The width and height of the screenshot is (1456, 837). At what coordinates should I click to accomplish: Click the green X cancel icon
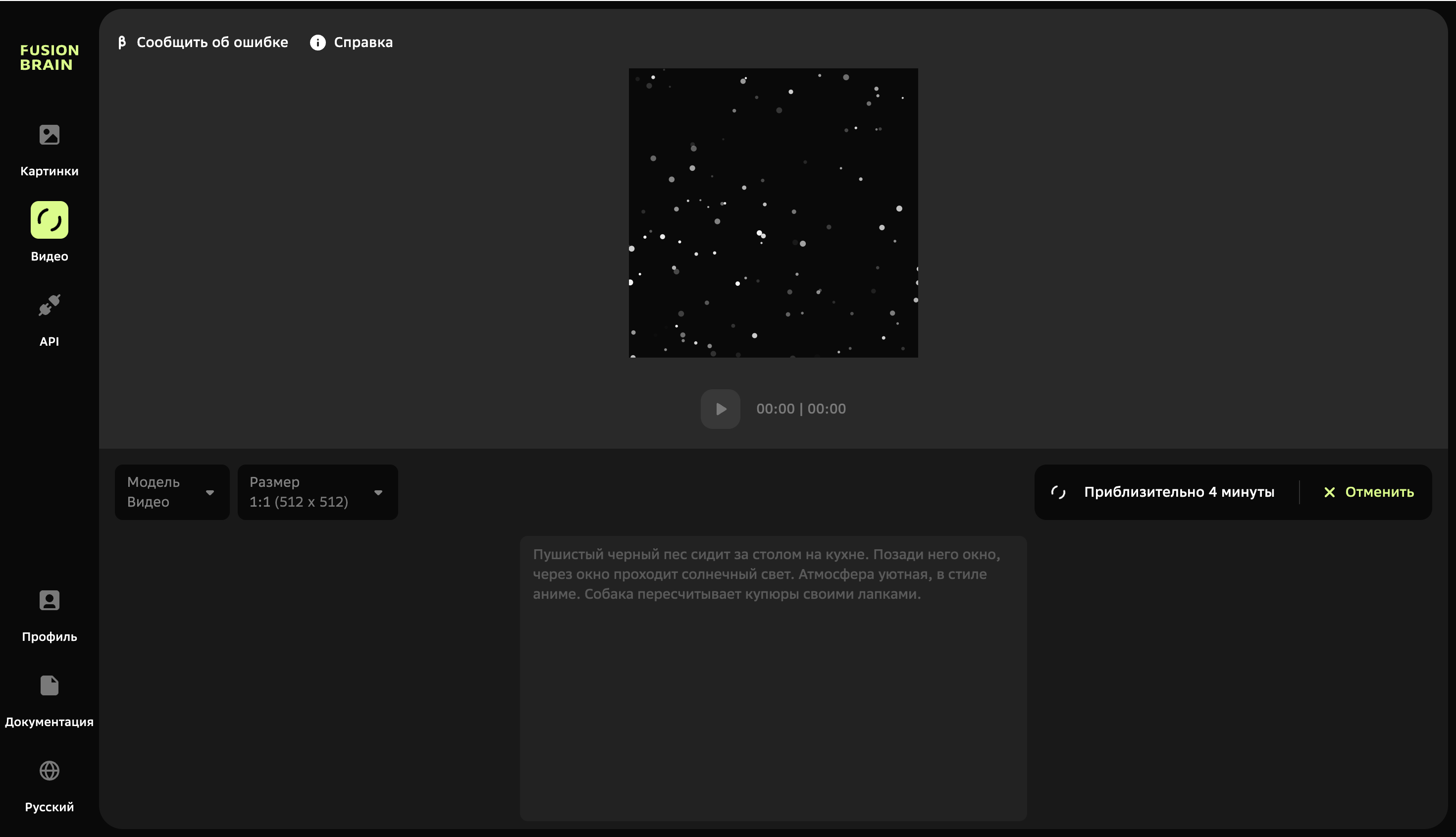coord(1329,492)
